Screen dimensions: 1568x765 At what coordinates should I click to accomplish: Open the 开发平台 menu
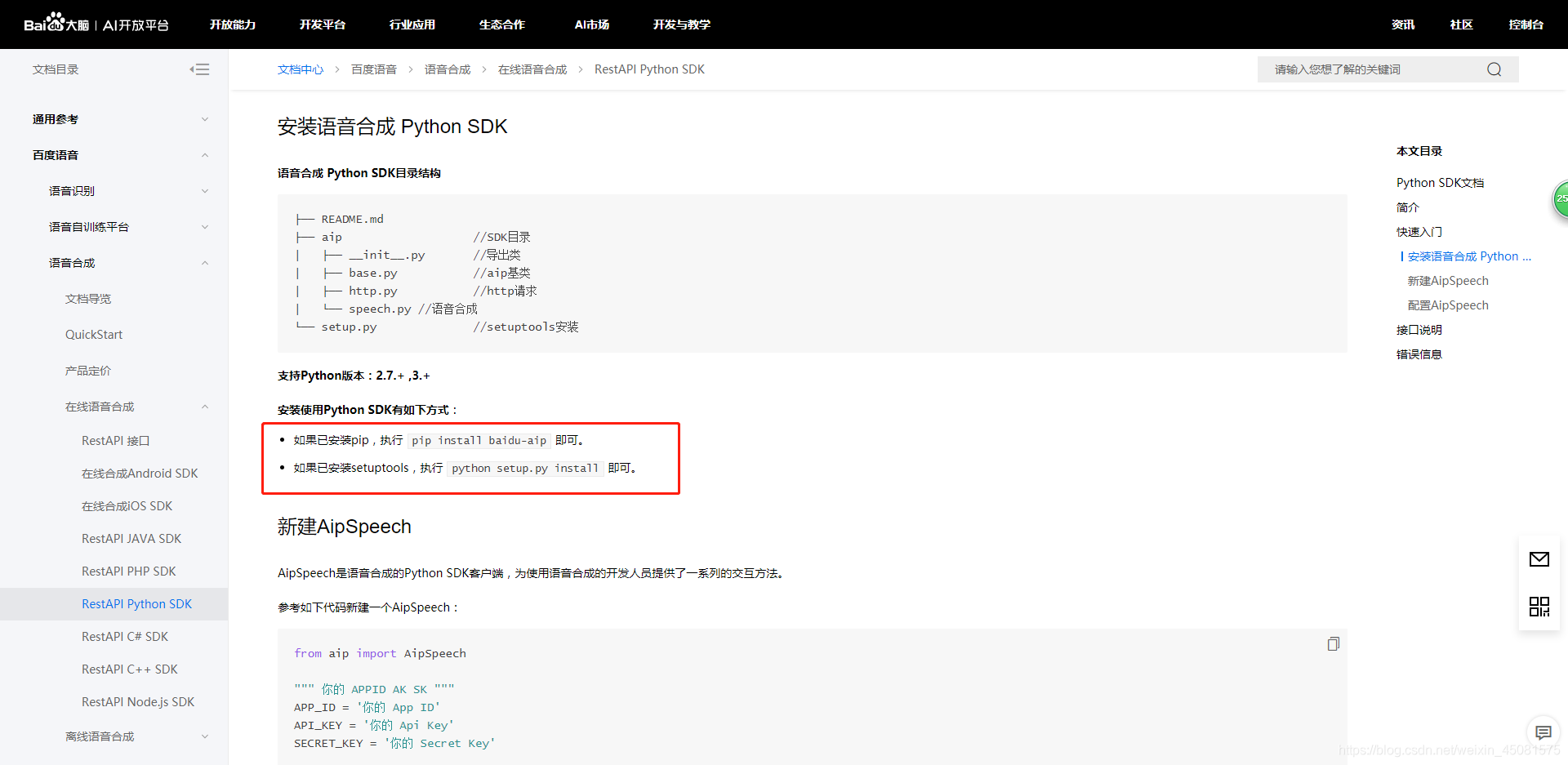(x=323, y=24)
